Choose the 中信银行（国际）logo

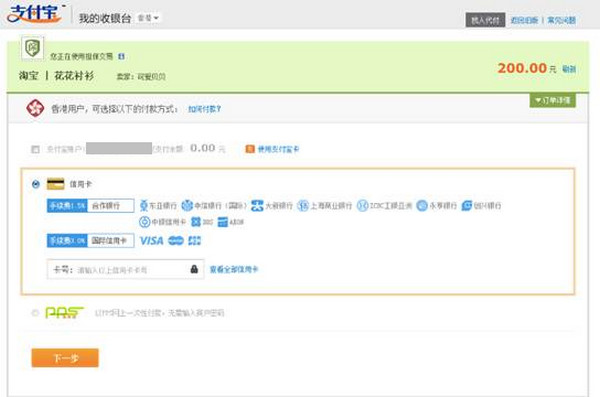tap(214, 206)
